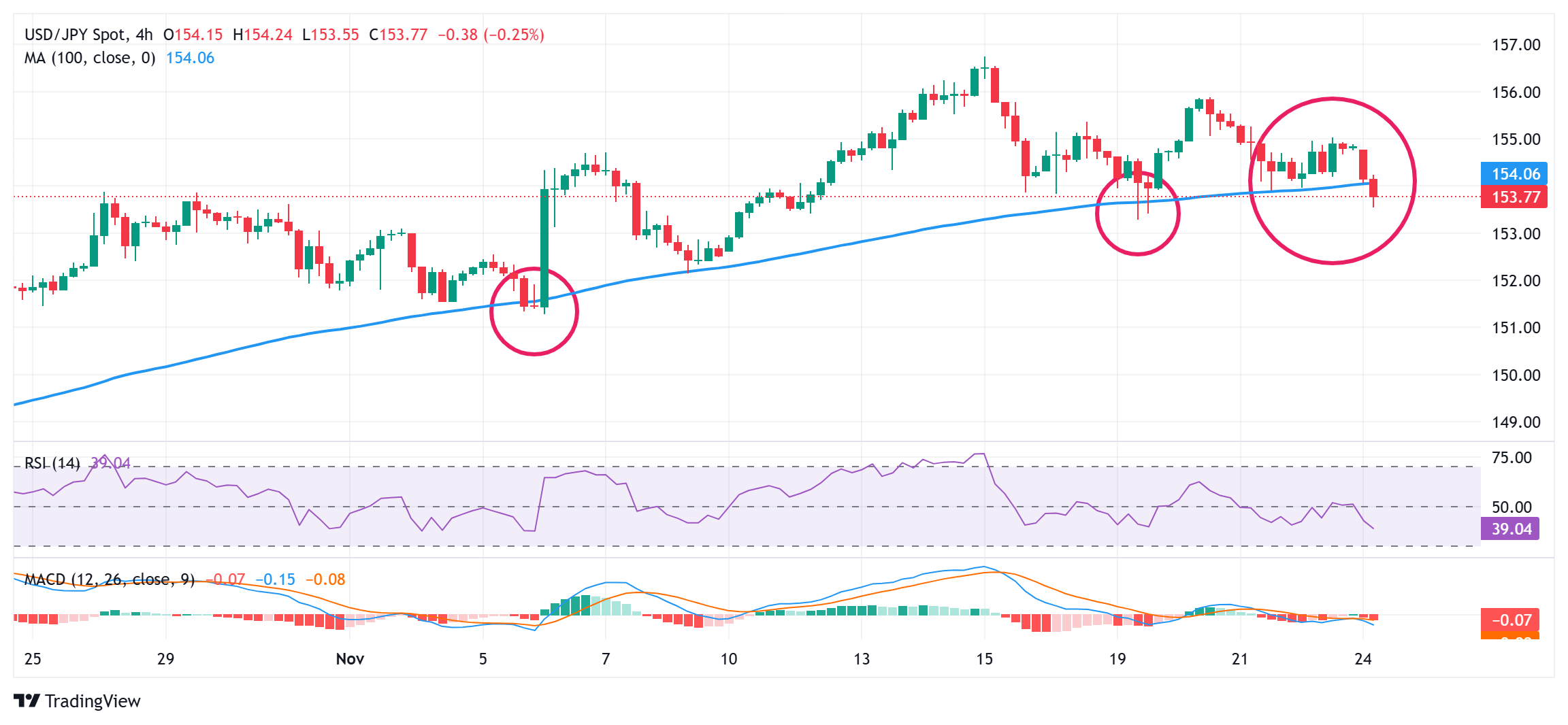
Task: Click the red 153.77 current price tag
Action: pyautogui.click(x=1514, y=197)
